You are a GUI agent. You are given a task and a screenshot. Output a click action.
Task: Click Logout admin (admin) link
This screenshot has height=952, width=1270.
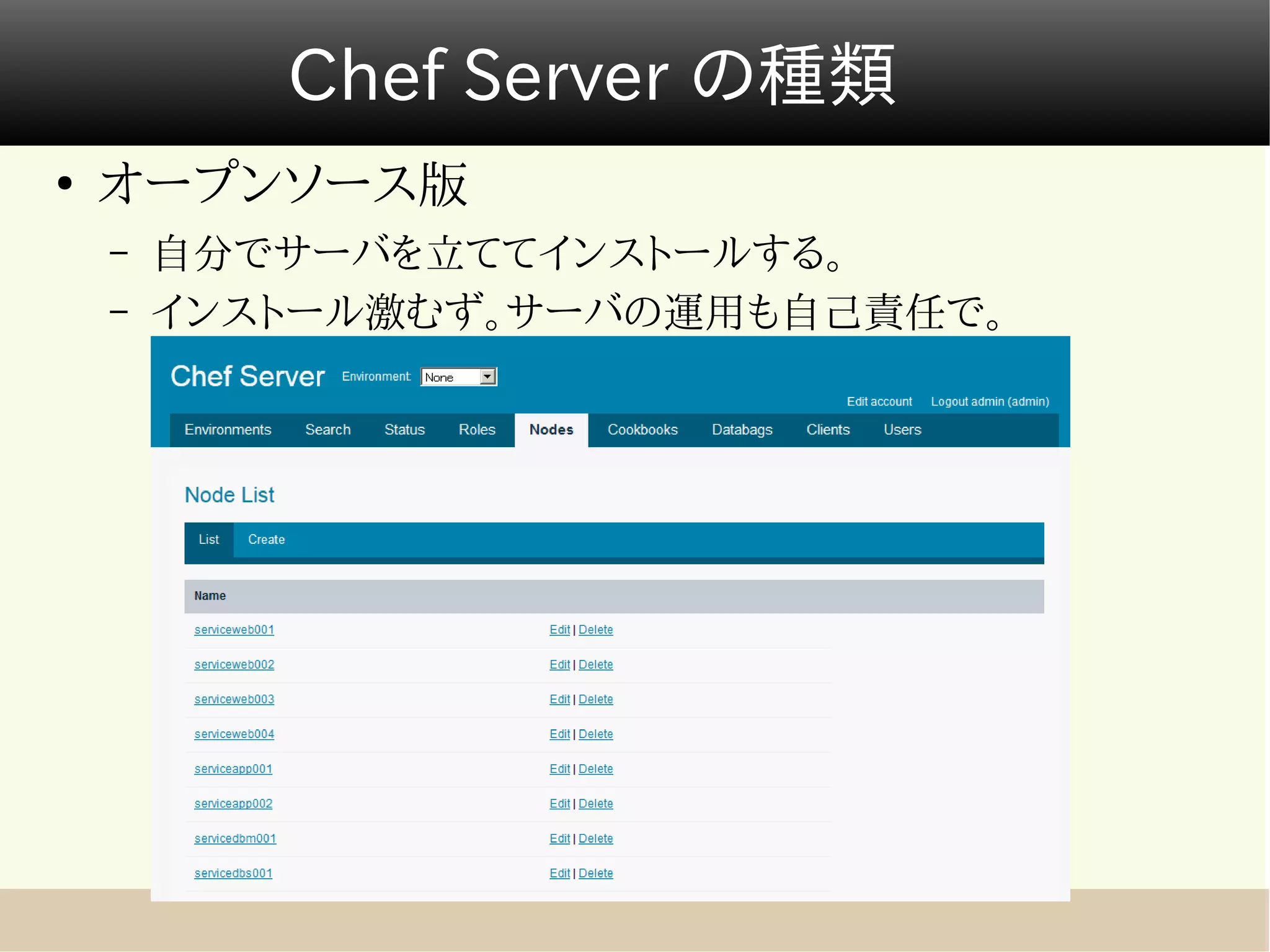point(990,401)
